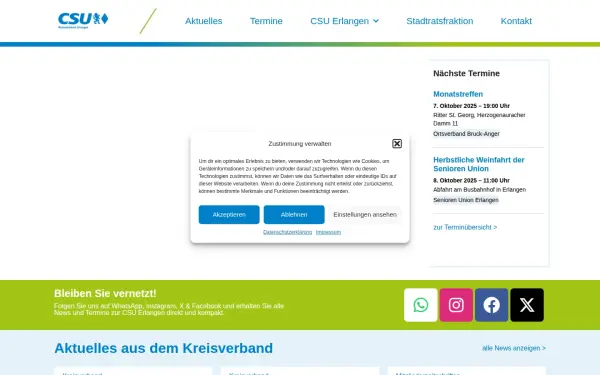Click Einstellungen ansehen button
Viewport: 600px width, 375px height.
coord(365,215)
